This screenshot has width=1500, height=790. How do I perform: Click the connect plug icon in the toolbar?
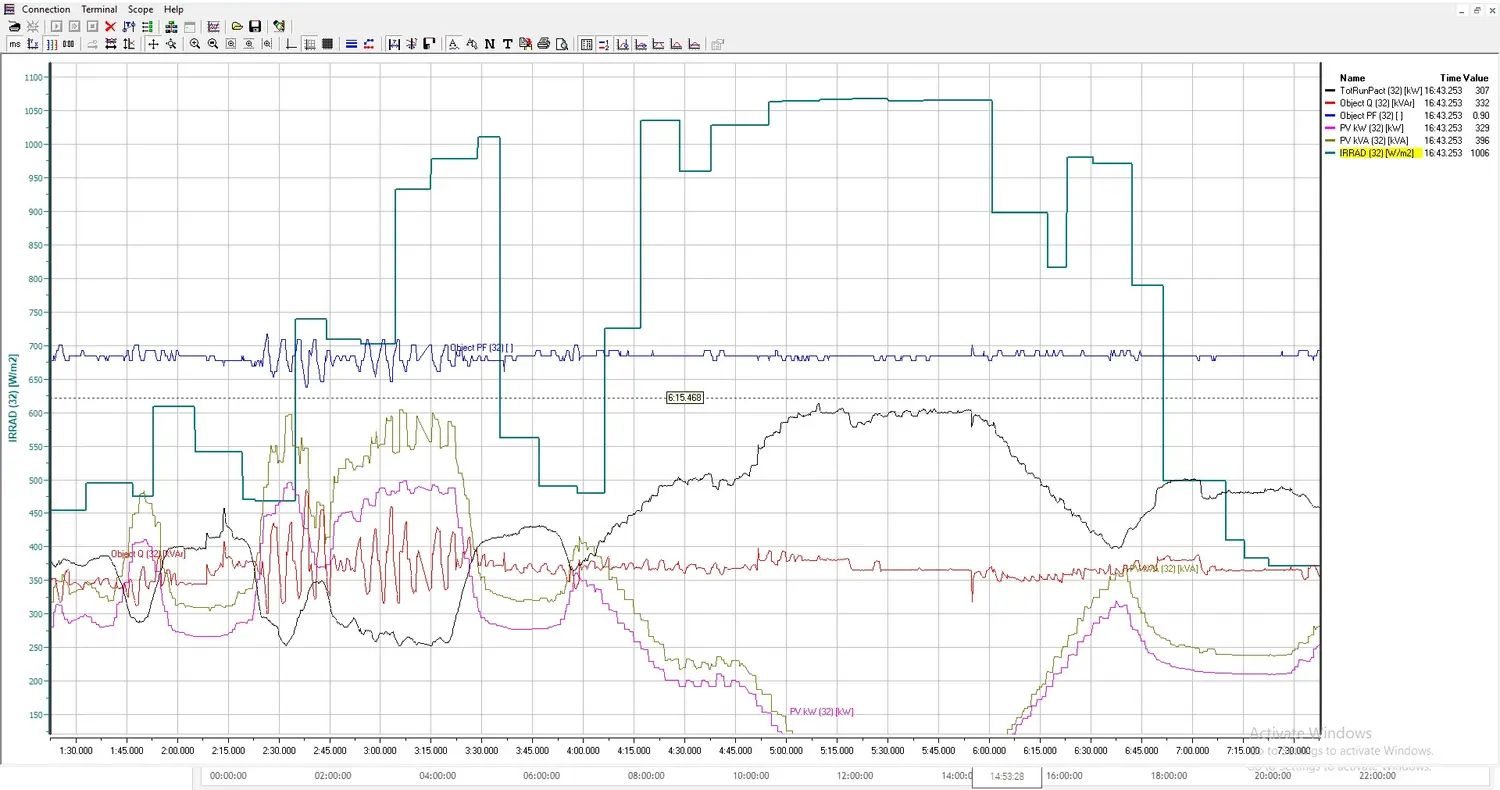(x=15, y=26)
